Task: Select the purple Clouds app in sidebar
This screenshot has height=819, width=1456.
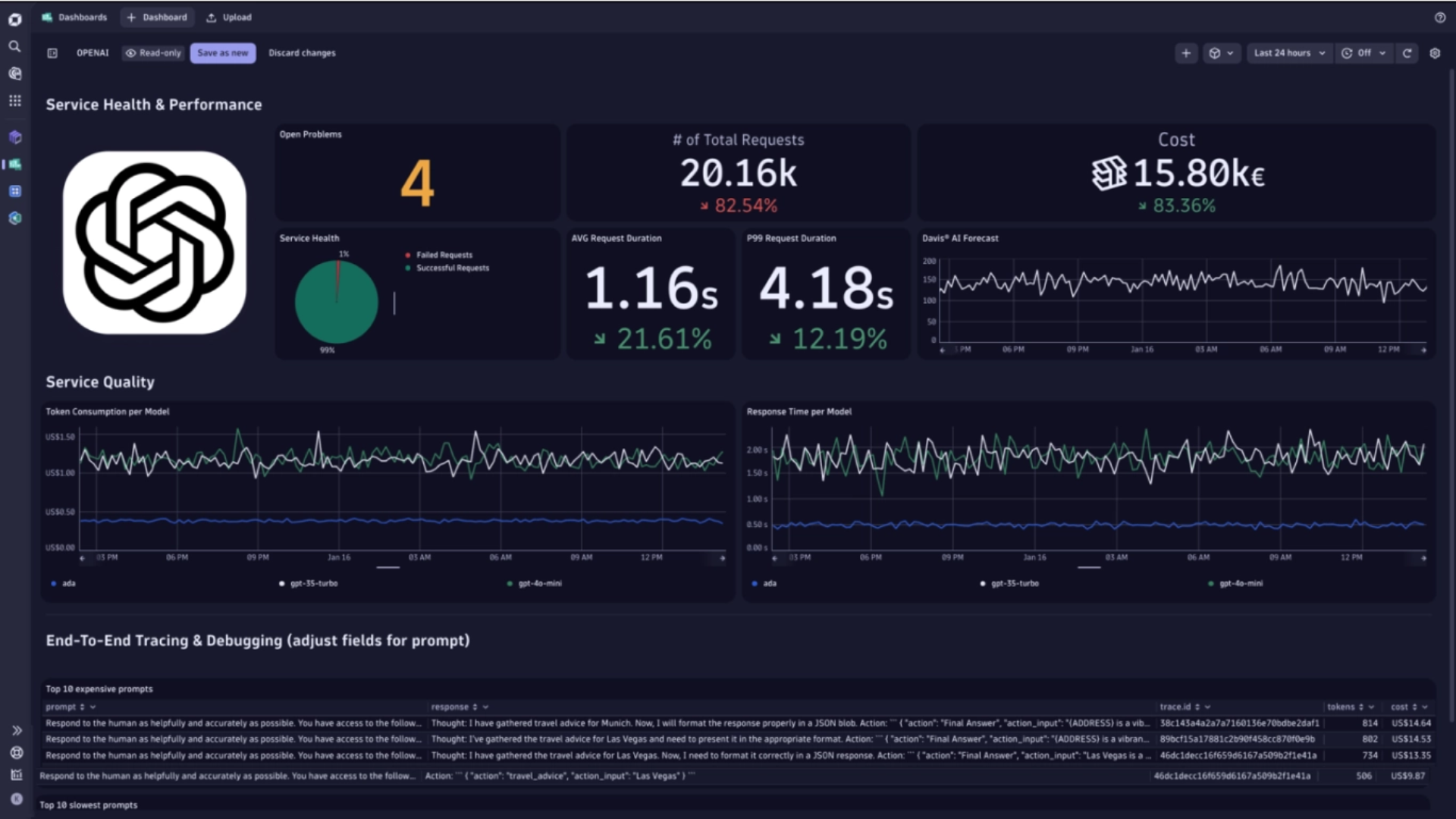Action: point(15,136)
